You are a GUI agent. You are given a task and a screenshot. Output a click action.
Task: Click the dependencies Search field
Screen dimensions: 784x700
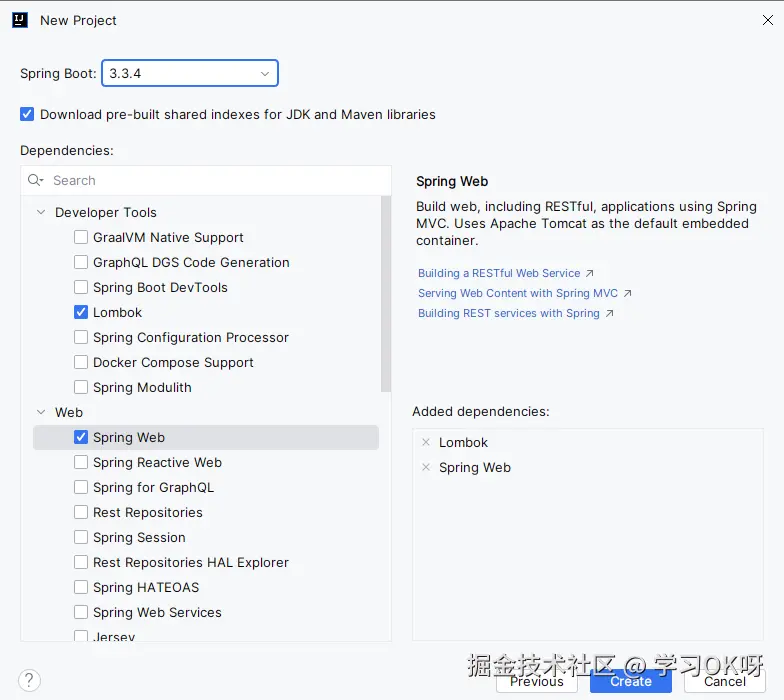pos(206,180)
